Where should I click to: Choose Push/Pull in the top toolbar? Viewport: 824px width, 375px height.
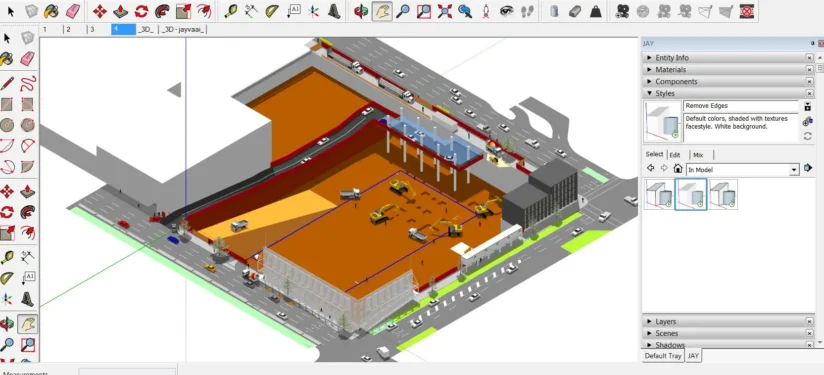[x=121, y=11]
